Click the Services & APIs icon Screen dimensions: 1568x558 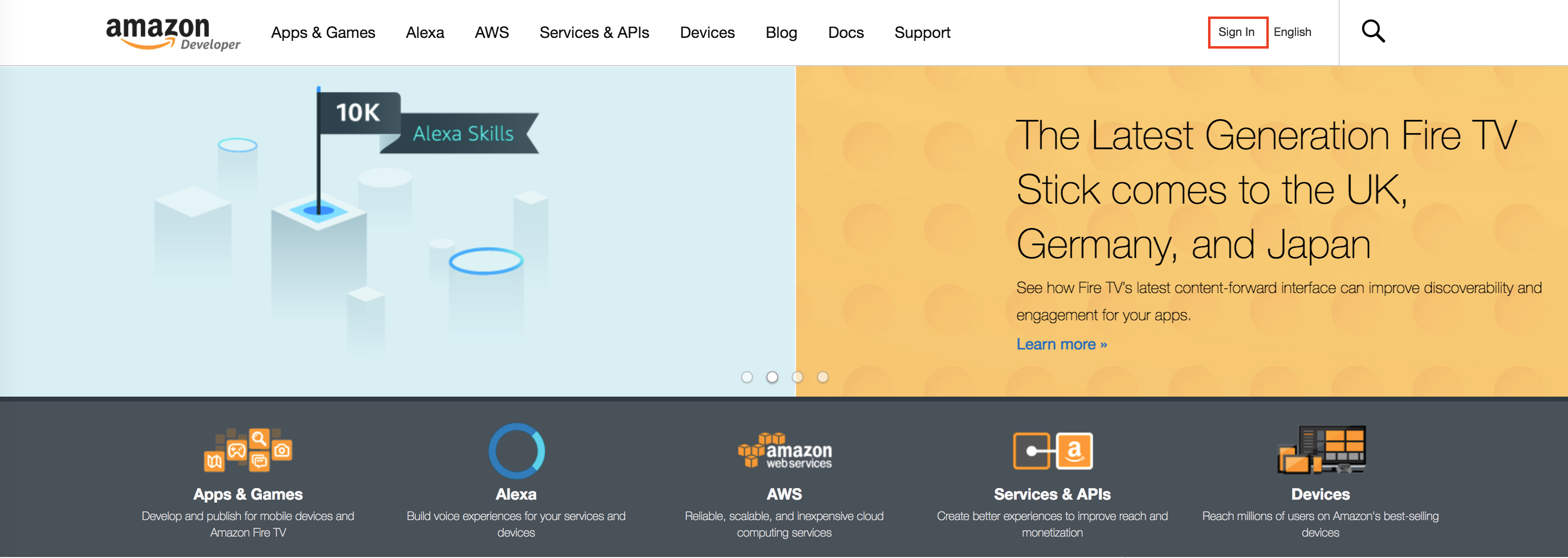[x=1053, y=451]
